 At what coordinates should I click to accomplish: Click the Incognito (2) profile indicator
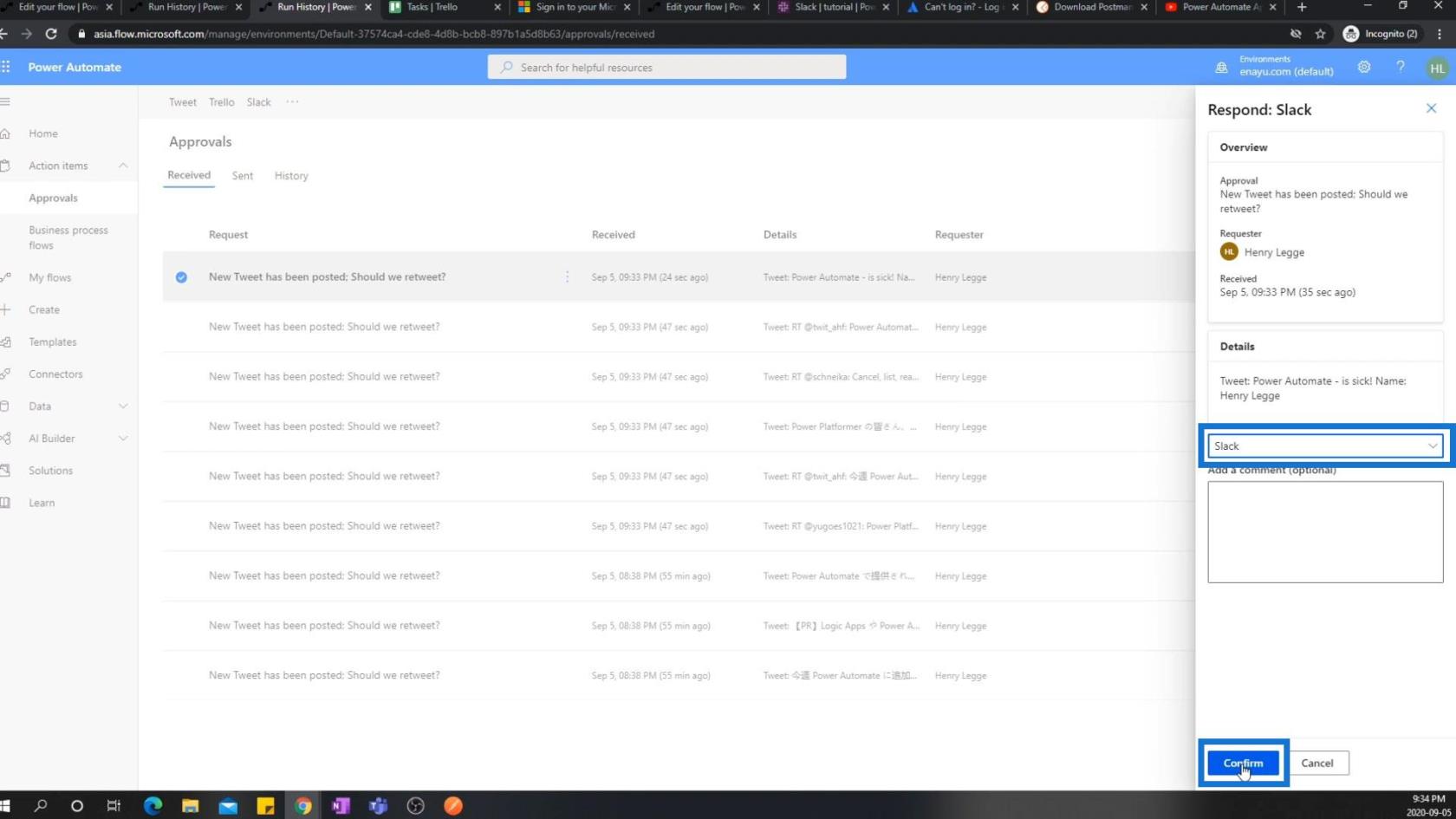(1381, 34)
